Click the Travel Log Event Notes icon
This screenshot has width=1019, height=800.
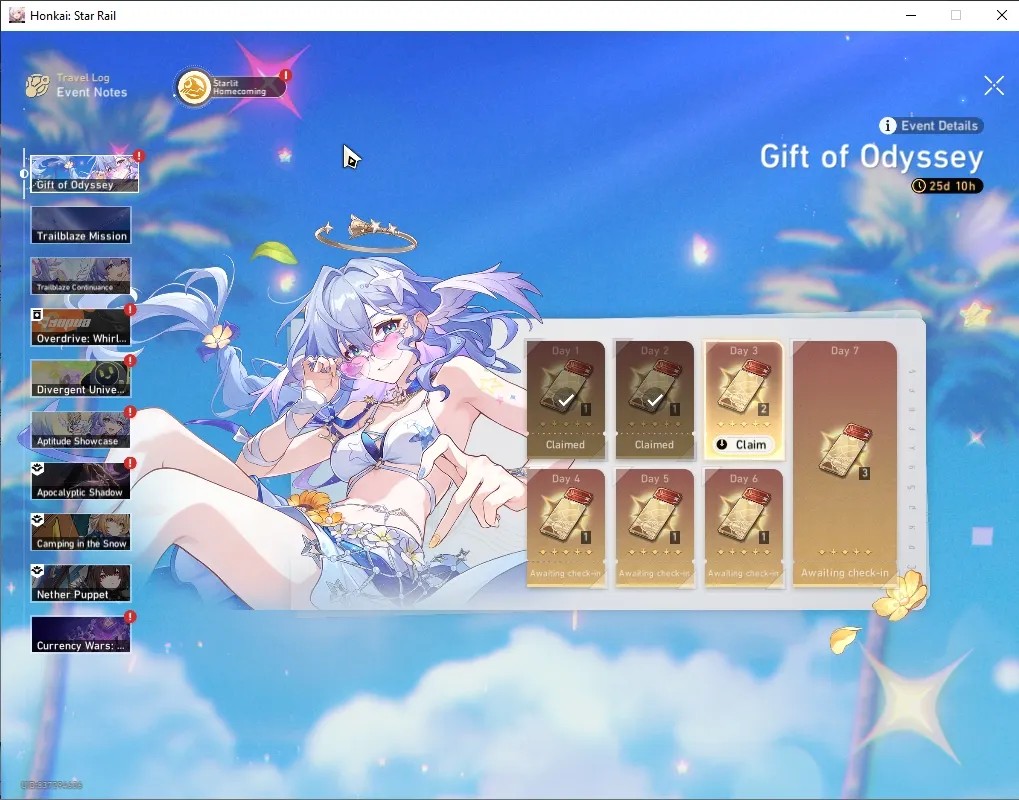[x=38, y=85]
